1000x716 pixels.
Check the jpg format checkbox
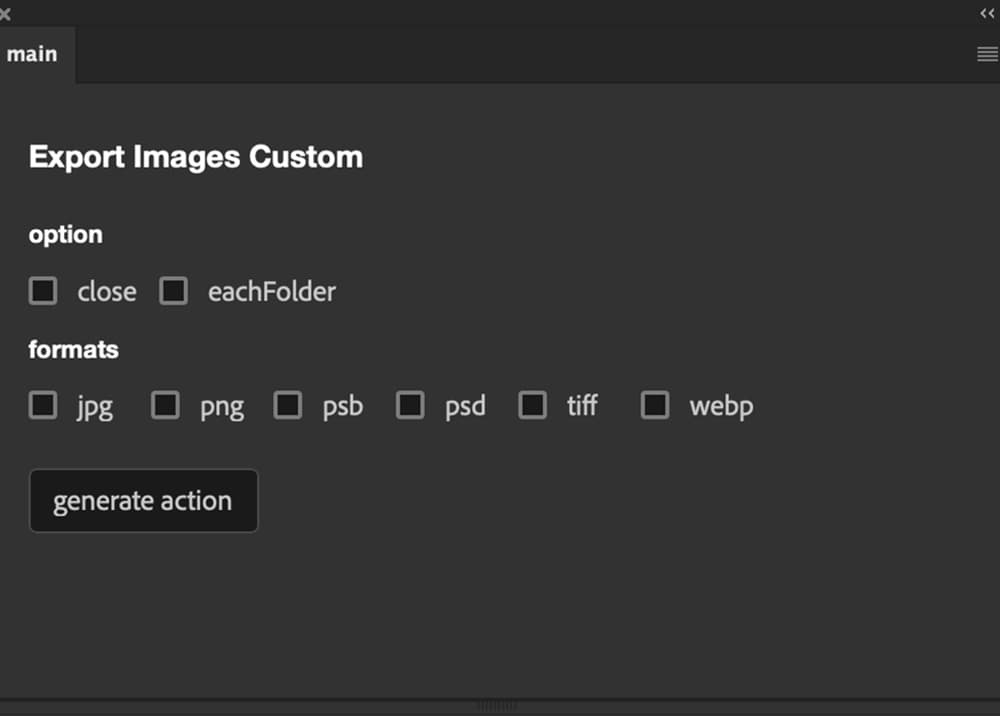coord(42,405)
